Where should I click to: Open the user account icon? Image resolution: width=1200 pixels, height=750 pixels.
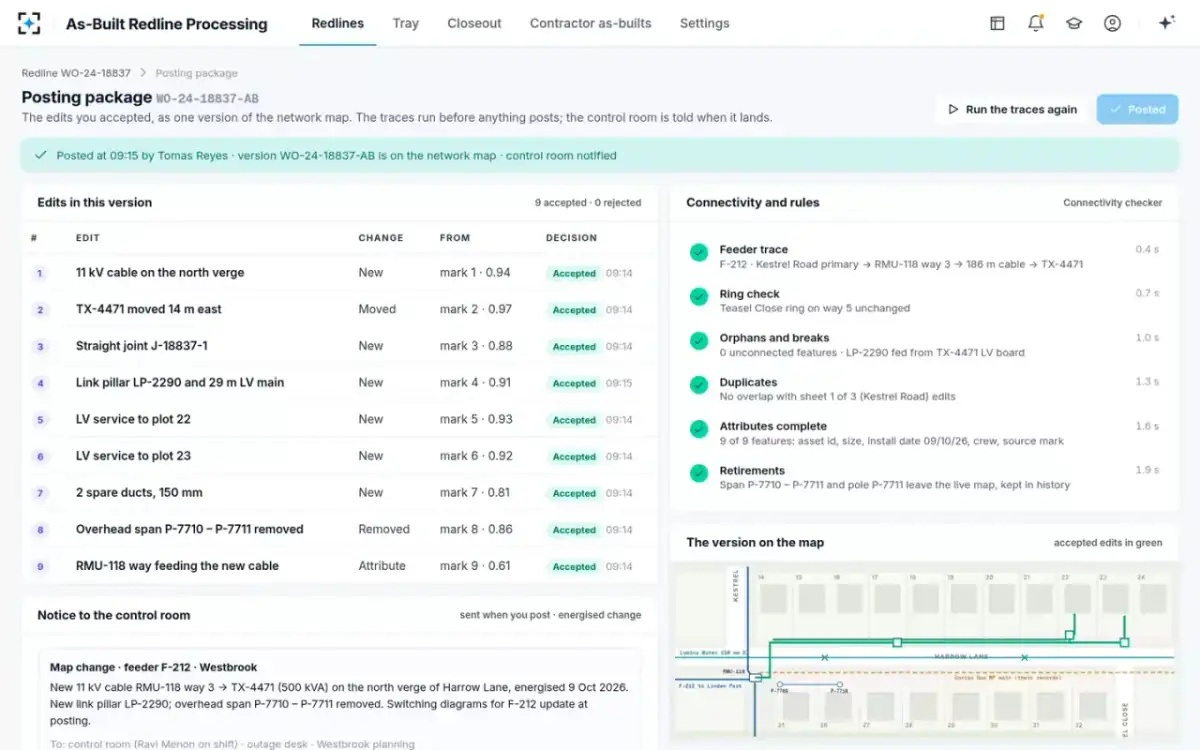click(1112, 23)
